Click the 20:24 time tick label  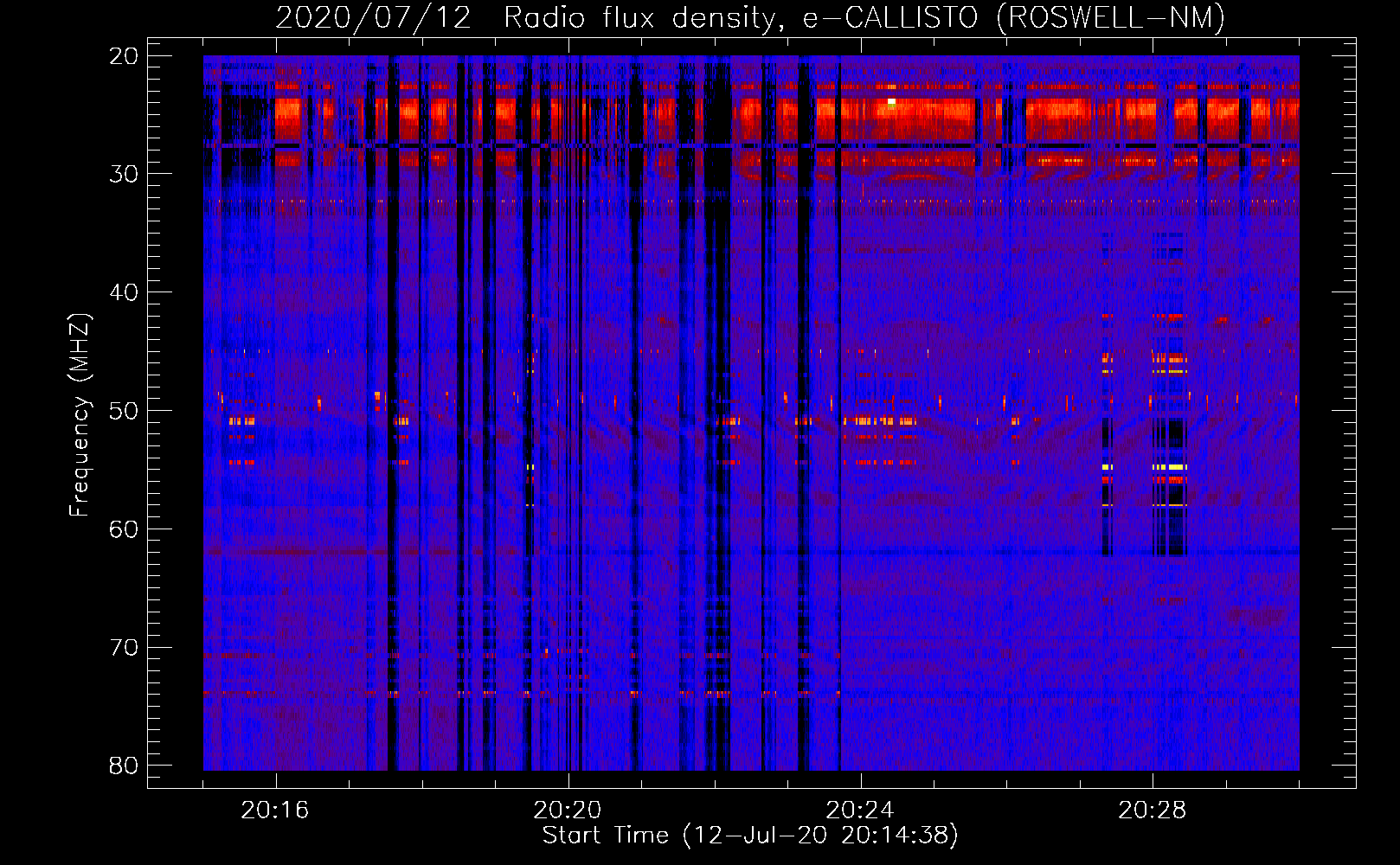860,811
